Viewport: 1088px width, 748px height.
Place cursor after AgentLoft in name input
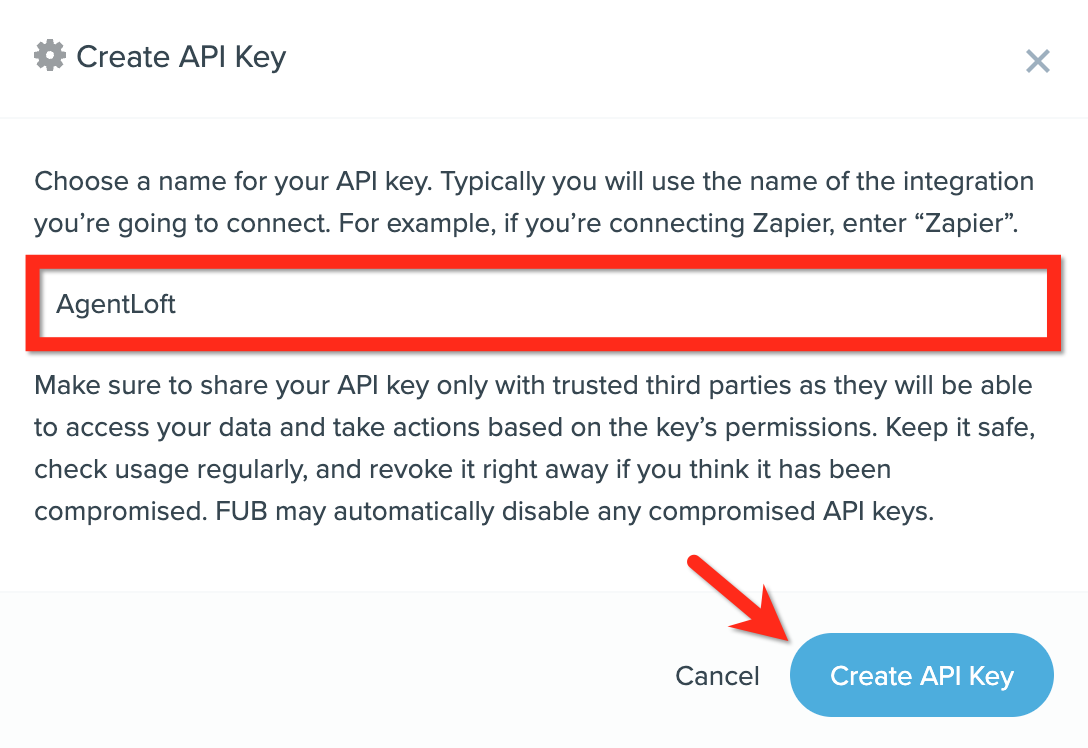click(178, 304)
